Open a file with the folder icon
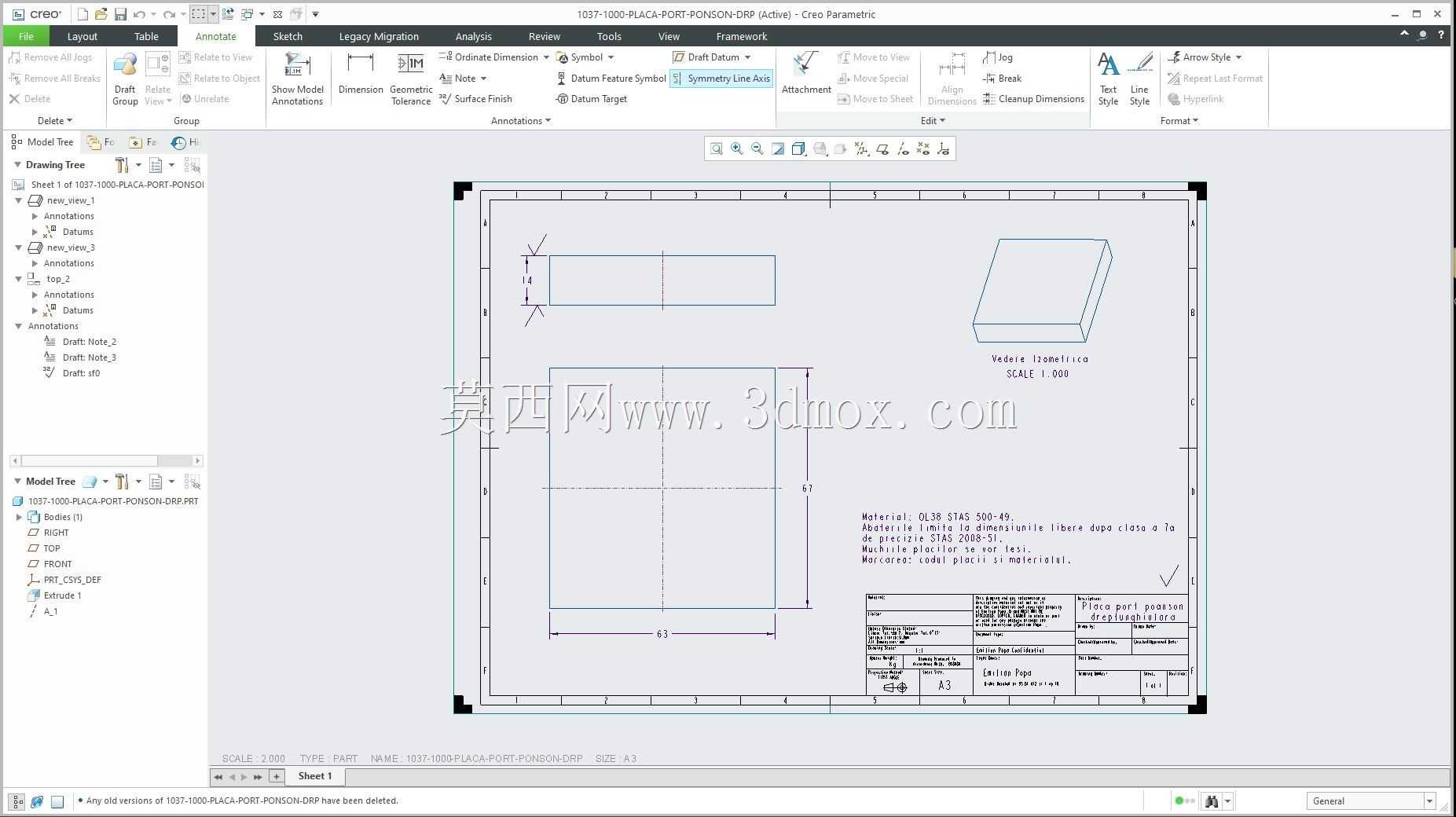Screen dimensions: 1456x817 pyautogui.click(x=101, y=14)
